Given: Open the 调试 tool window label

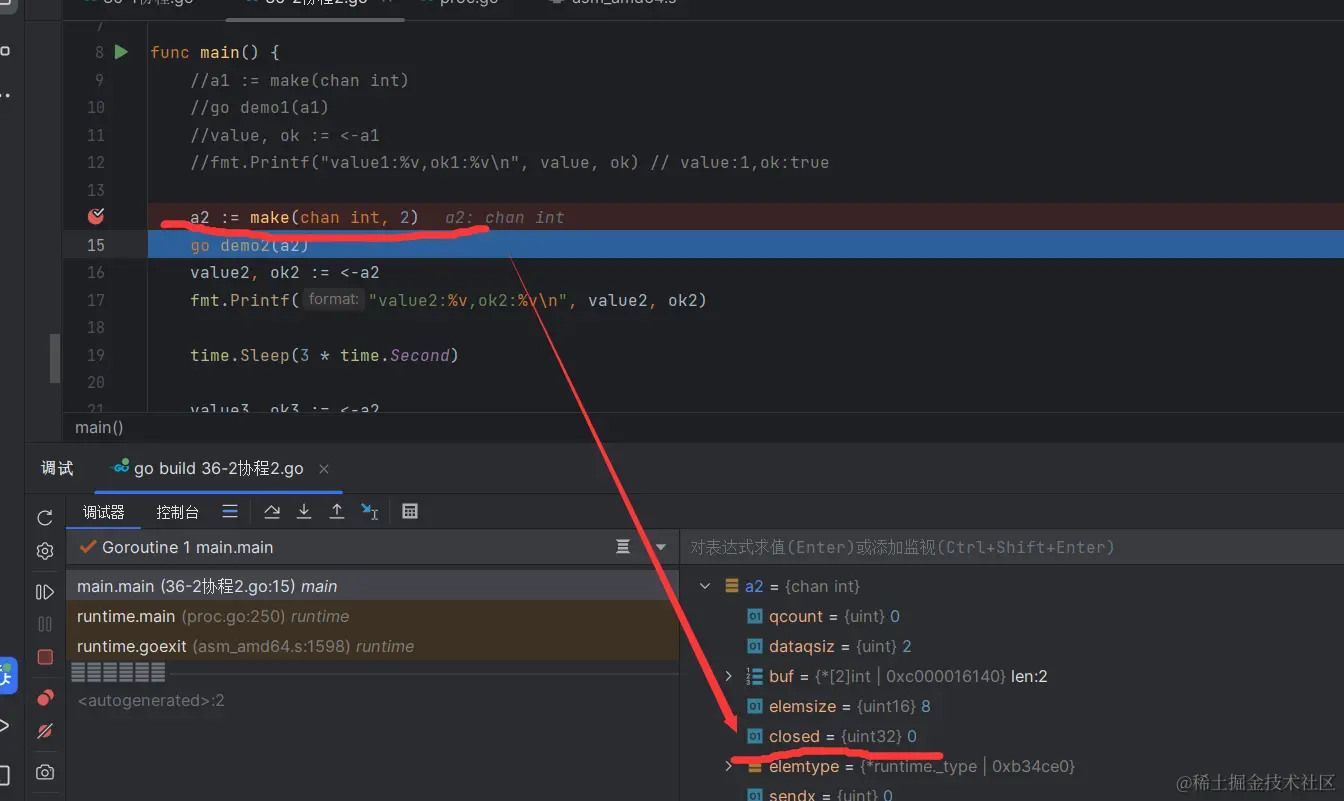Looking at the screenshot, I should (x=57, y=469).
